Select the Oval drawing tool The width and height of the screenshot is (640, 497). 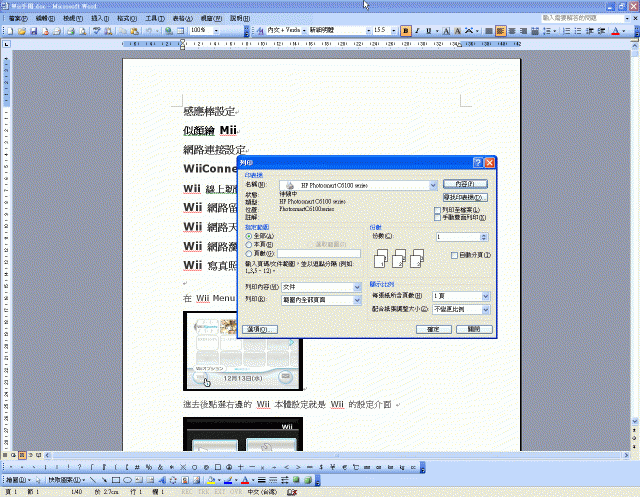click(x=127, y=480)
